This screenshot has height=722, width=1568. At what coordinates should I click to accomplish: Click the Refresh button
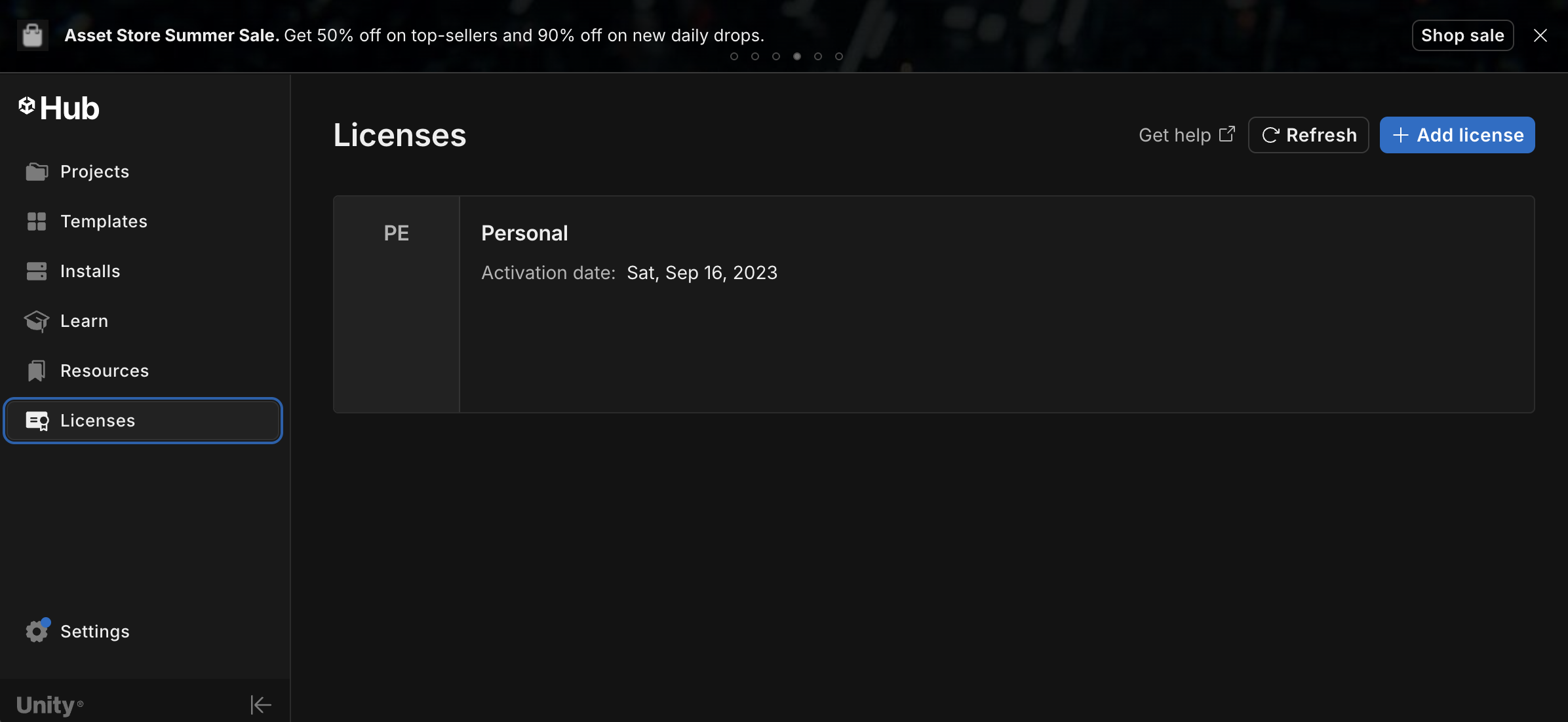[1308, 135]
